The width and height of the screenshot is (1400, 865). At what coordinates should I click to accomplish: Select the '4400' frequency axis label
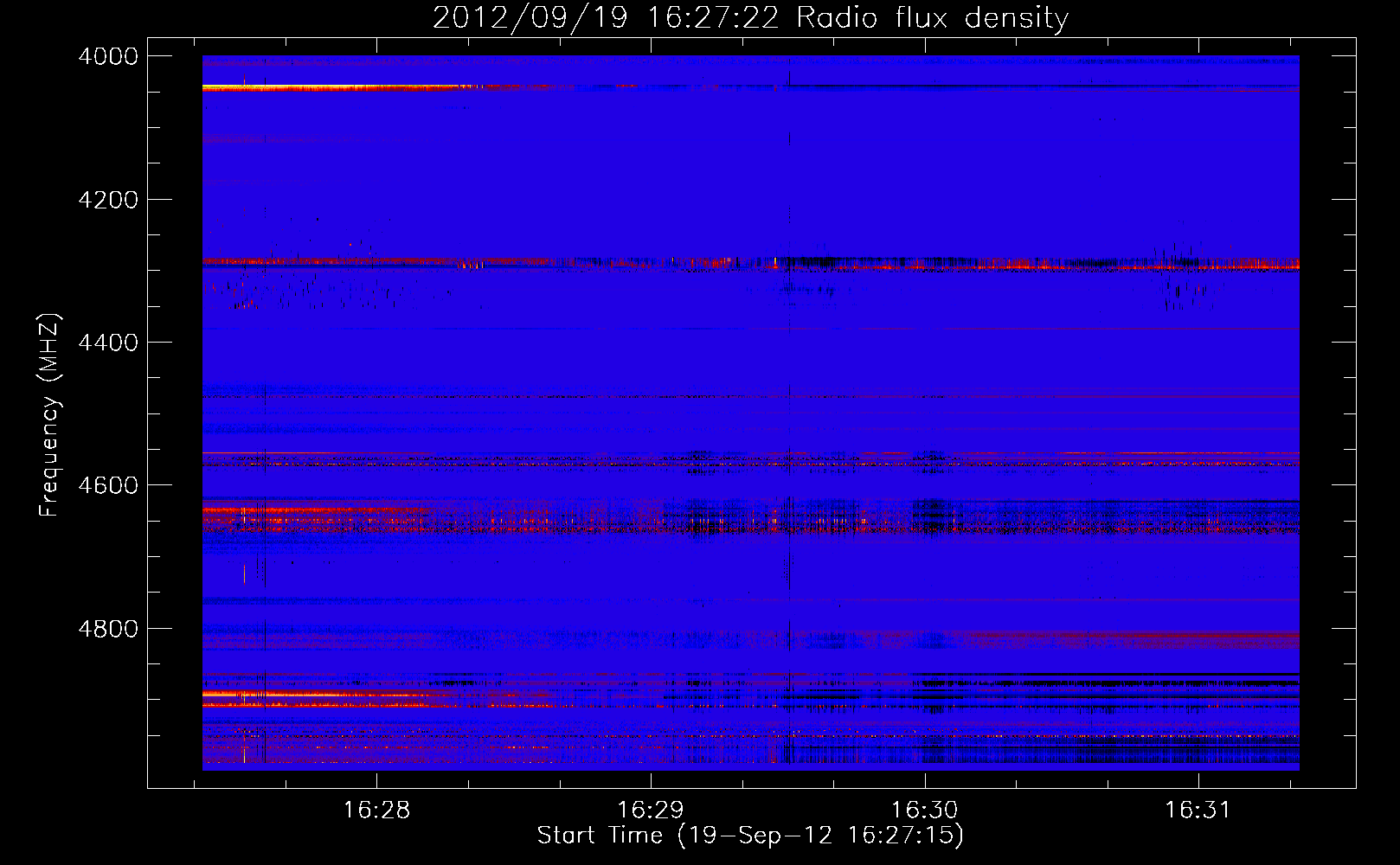pos(108,343)
